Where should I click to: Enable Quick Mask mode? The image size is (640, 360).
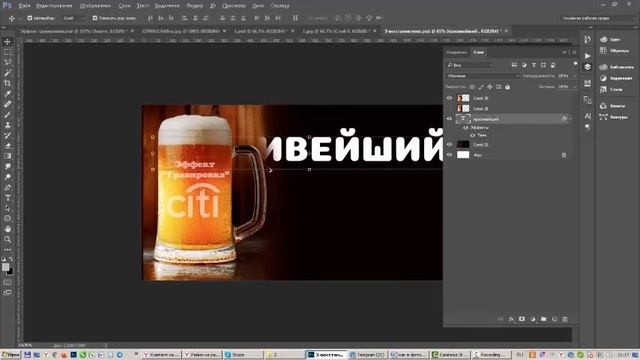(7, 282)
